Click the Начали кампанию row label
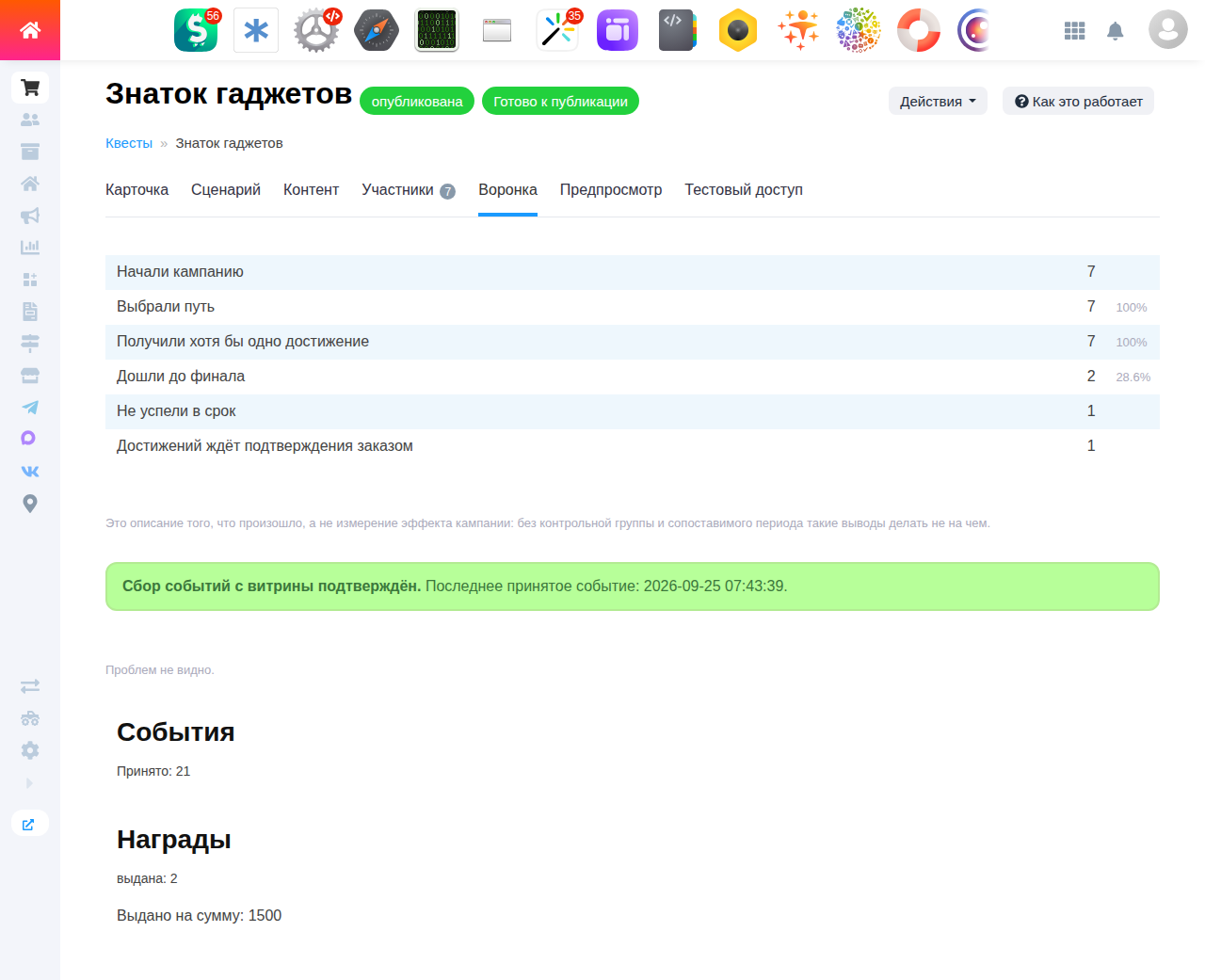1205x980 pixels. (x=180, y=271)
